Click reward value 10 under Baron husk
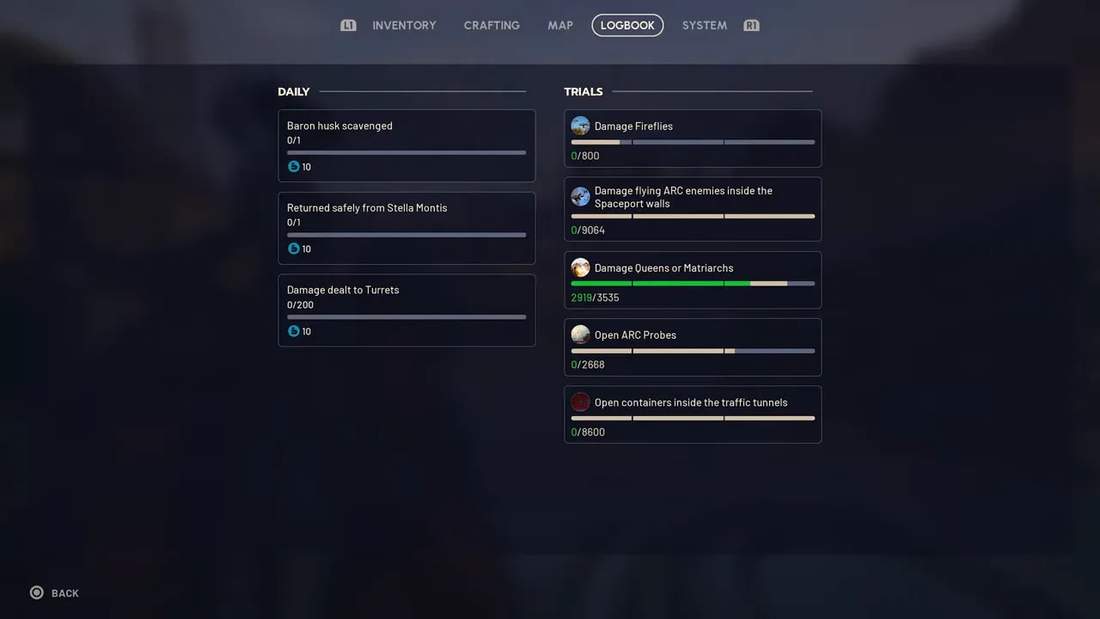 pos(307,167)
